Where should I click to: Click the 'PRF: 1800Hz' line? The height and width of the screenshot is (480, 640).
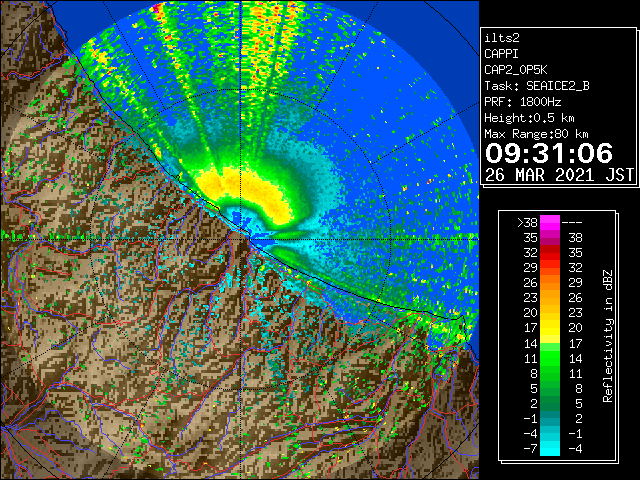(x=523, y=102)
